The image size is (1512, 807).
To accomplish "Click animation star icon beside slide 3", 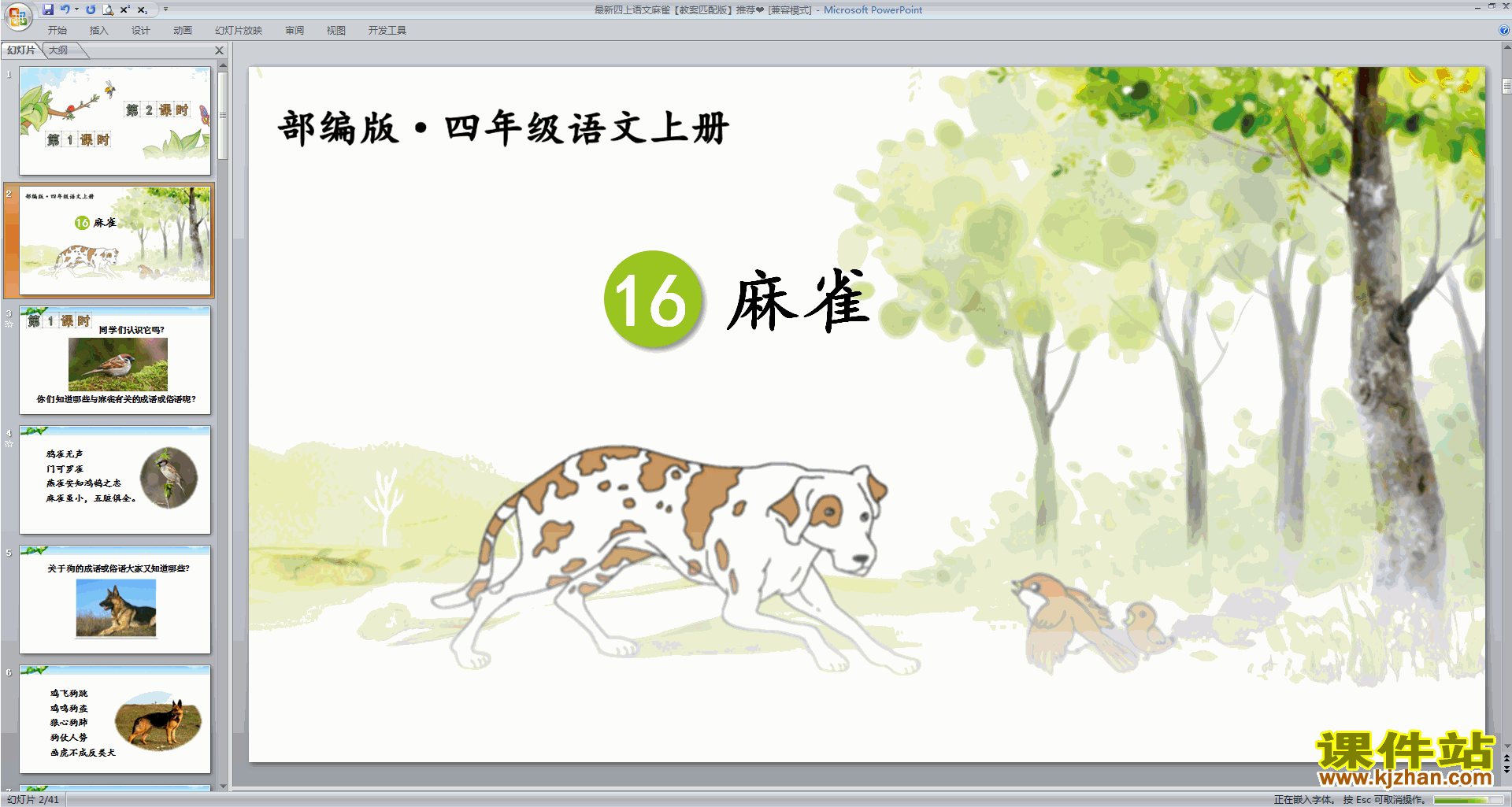I will [x=9, y=324].
